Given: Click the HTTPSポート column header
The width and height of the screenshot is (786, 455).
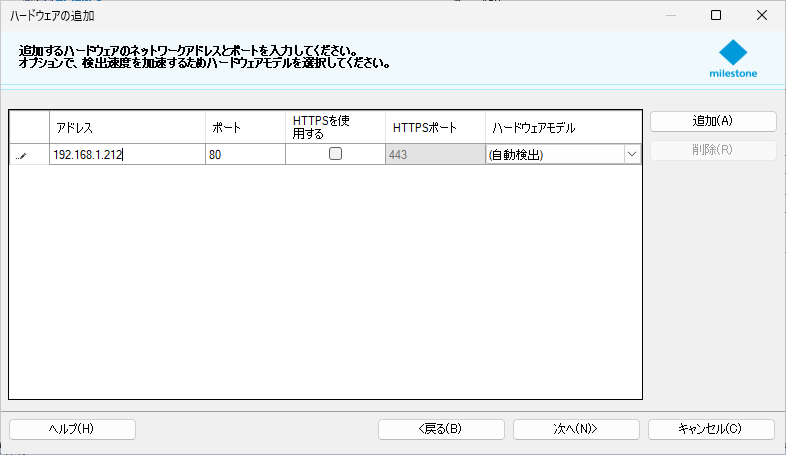Looking at the screenshot, I should (x=435, y=128).
